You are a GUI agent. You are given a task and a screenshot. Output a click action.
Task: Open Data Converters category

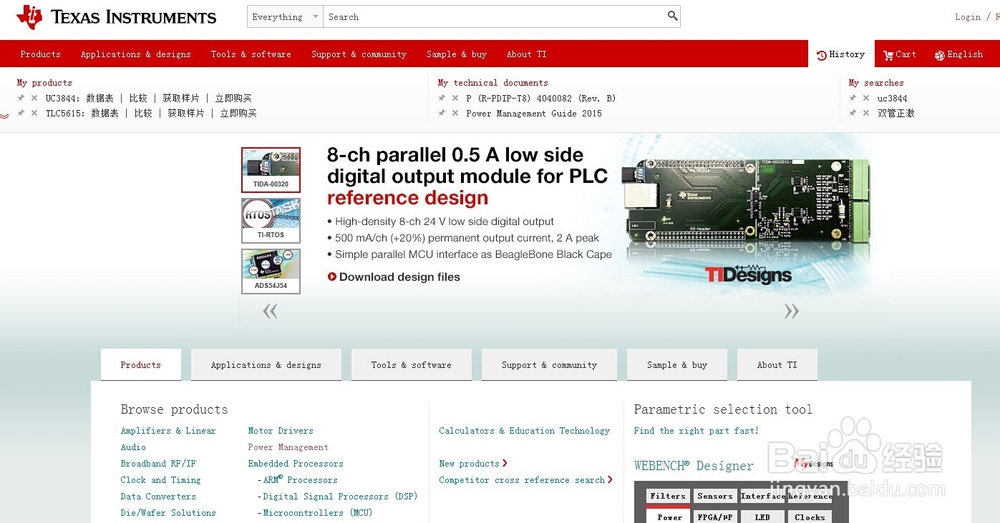158,497
